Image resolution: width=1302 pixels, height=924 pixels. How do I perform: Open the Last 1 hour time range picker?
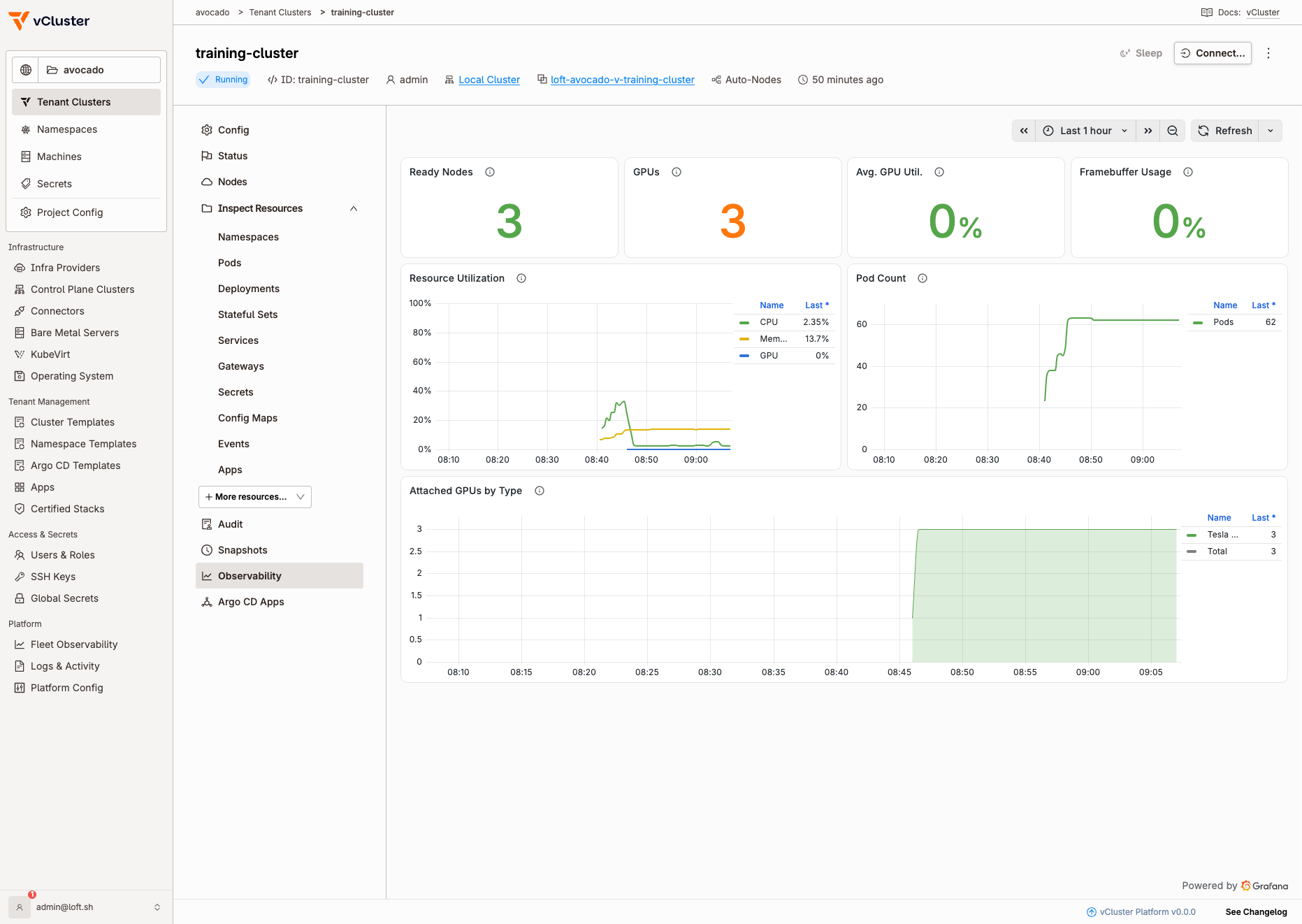coord(1085,131)
